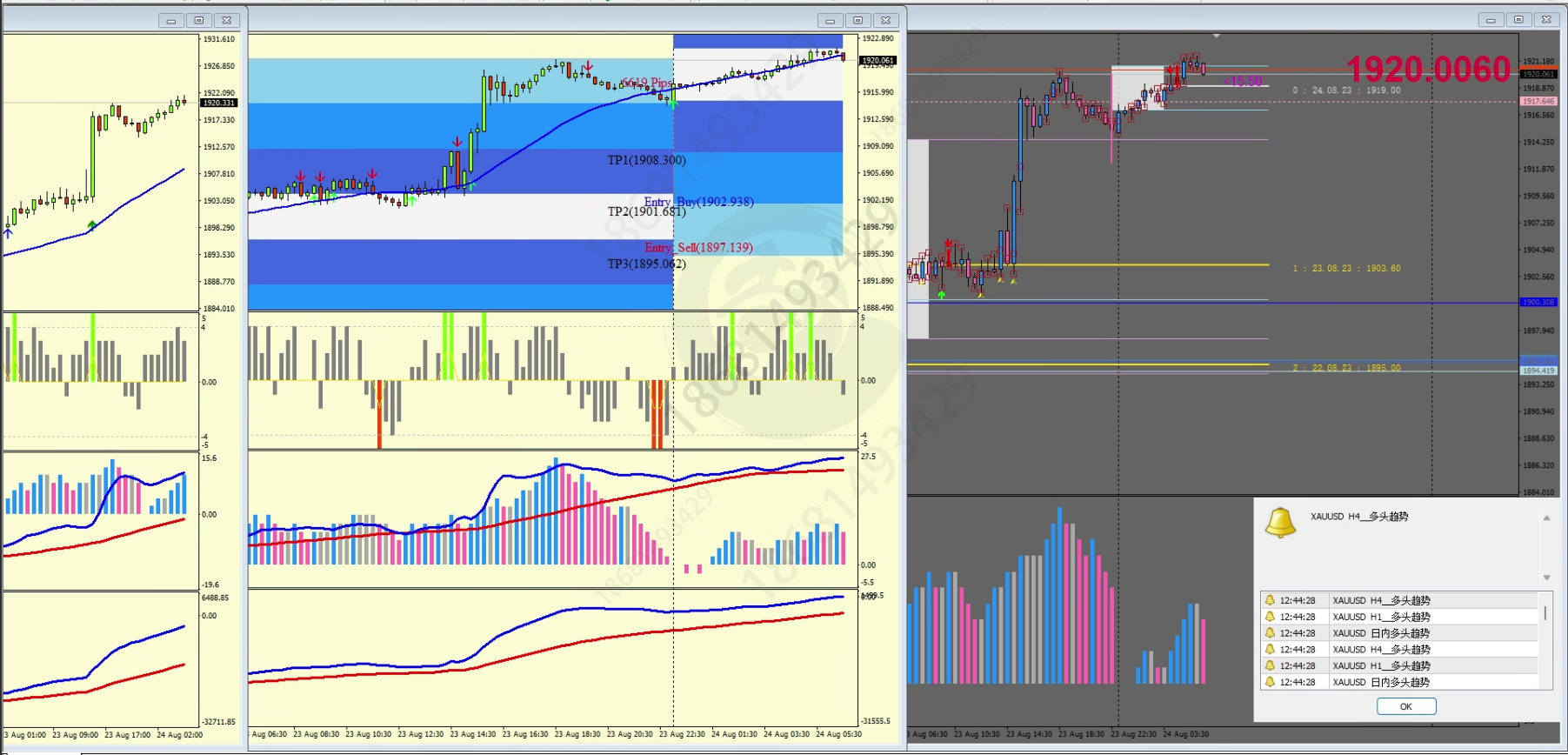Close the left chart window
The image size is (1568, 755).
227,20
